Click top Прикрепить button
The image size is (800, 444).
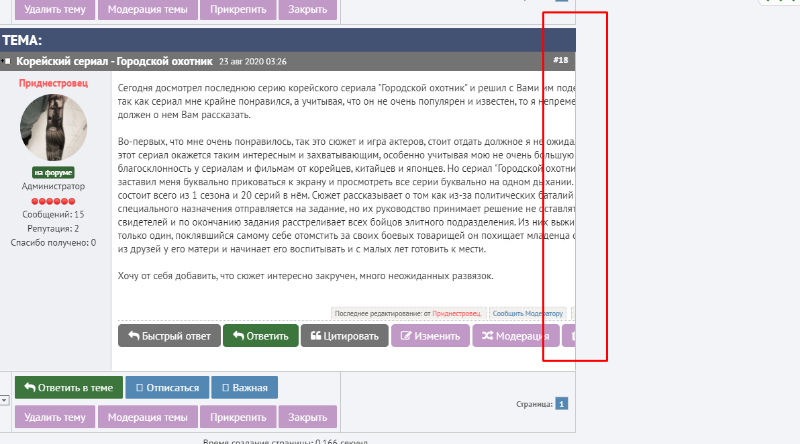coord(236,10)
